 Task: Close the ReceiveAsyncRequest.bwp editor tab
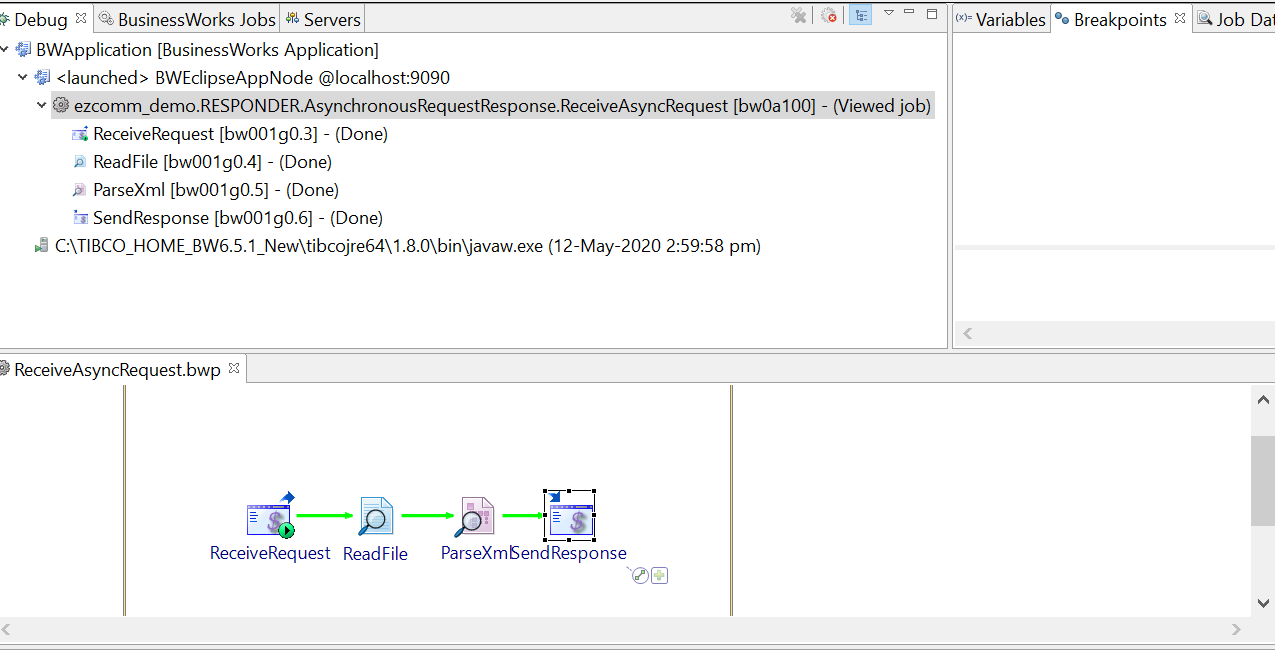234,369
